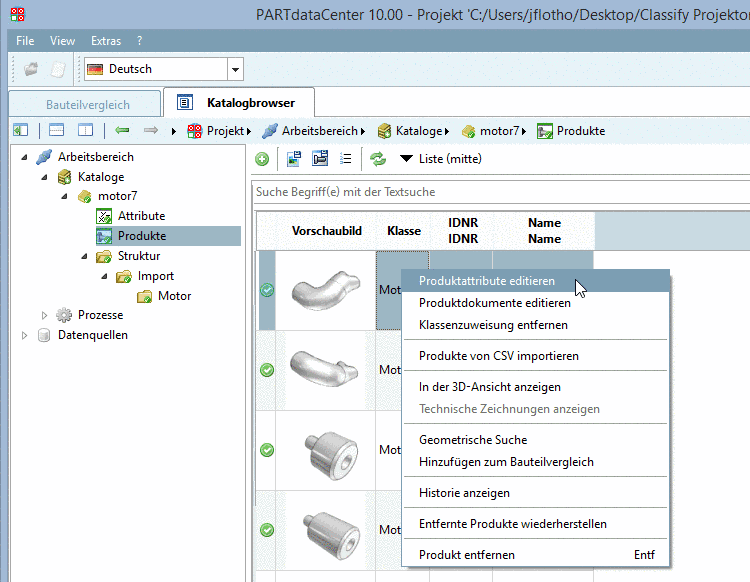The width and height of the screenshot is (750, 582).
Task: Click the first product preview thumbnail
Action: click(x=326, y=290)
